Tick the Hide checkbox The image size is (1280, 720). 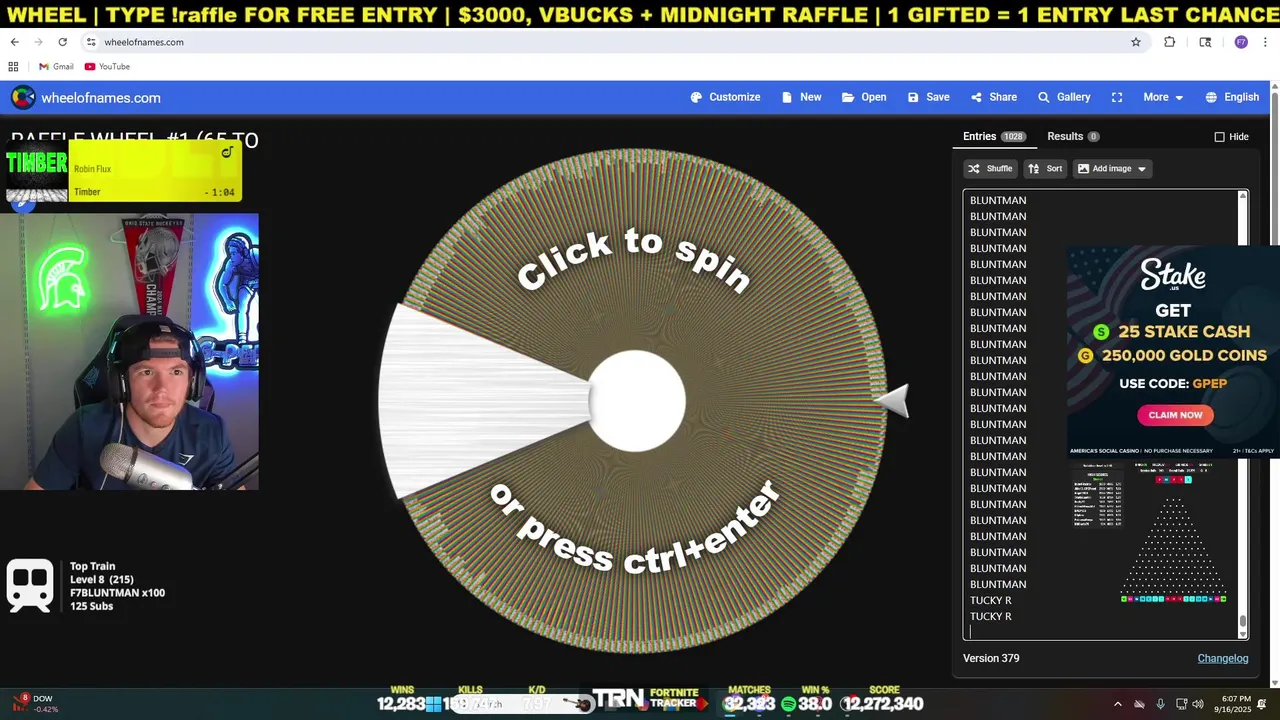click(1219, 137)
